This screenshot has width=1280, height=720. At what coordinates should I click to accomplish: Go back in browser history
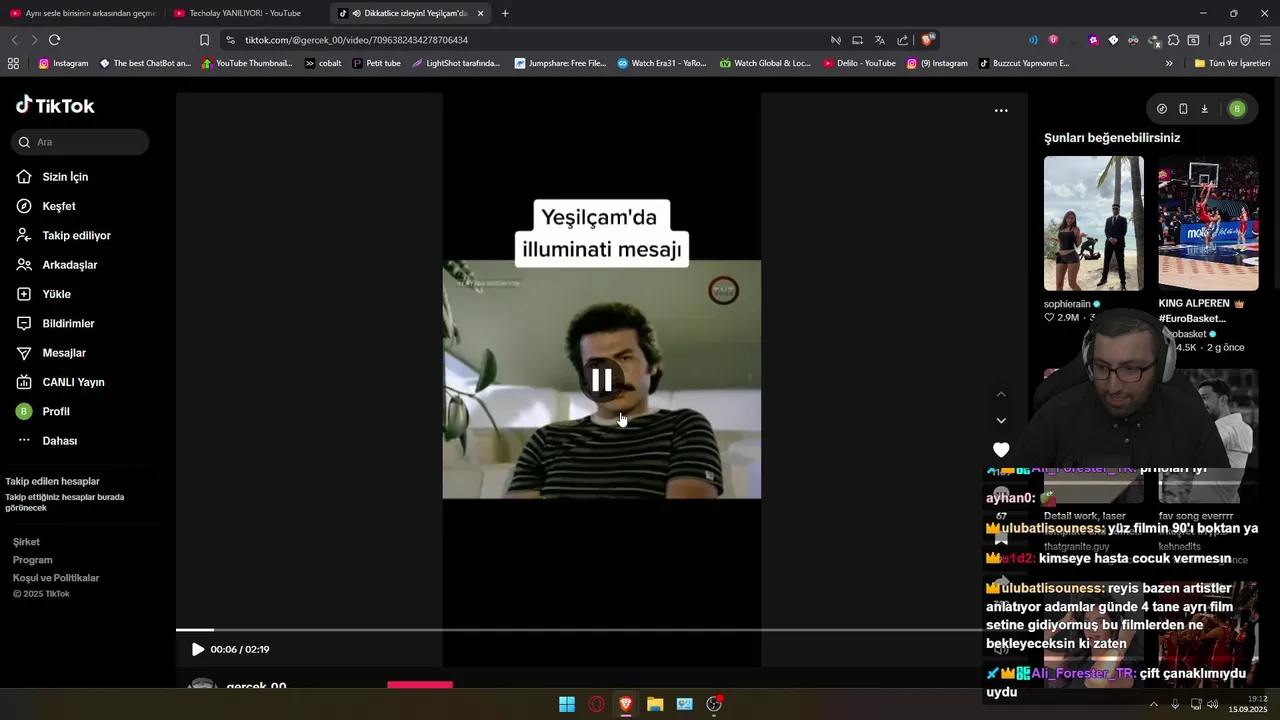(x=14, y=40)
